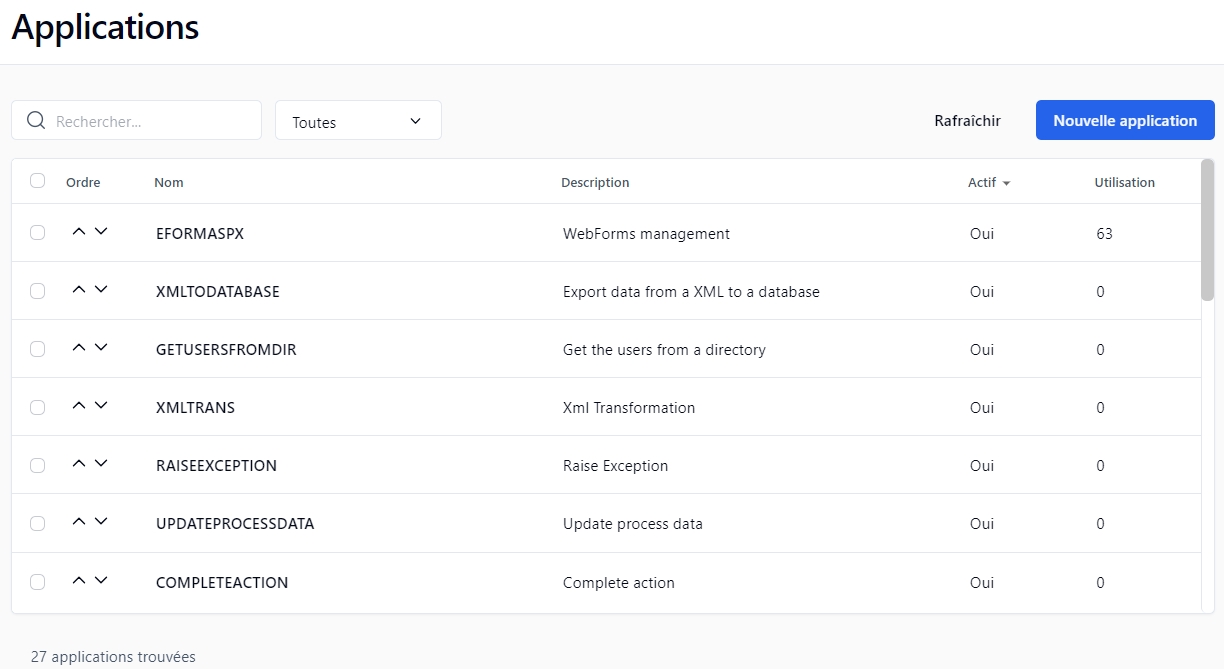
Task: Sort by the Actif column arrow
Action: (1006, 183)
